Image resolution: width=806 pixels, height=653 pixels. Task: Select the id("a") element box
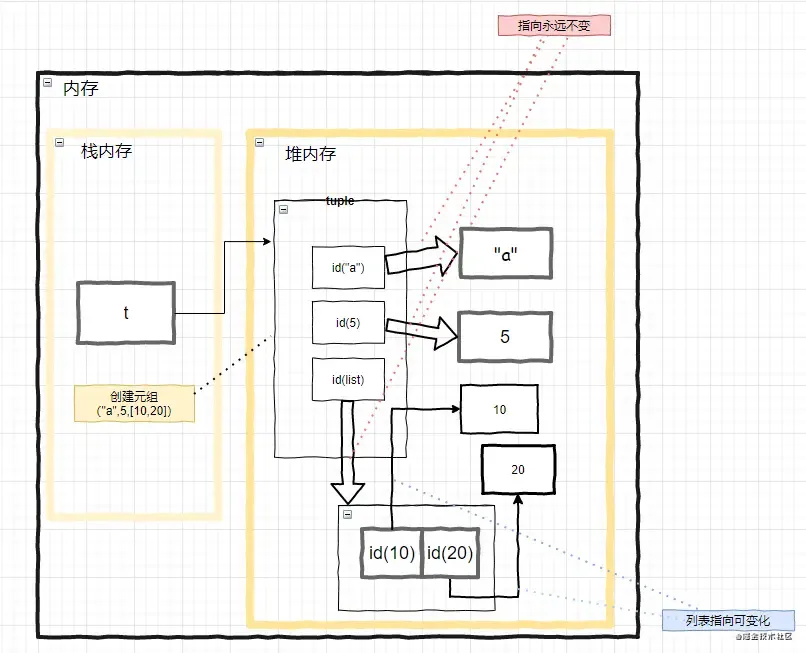point(348,268)
